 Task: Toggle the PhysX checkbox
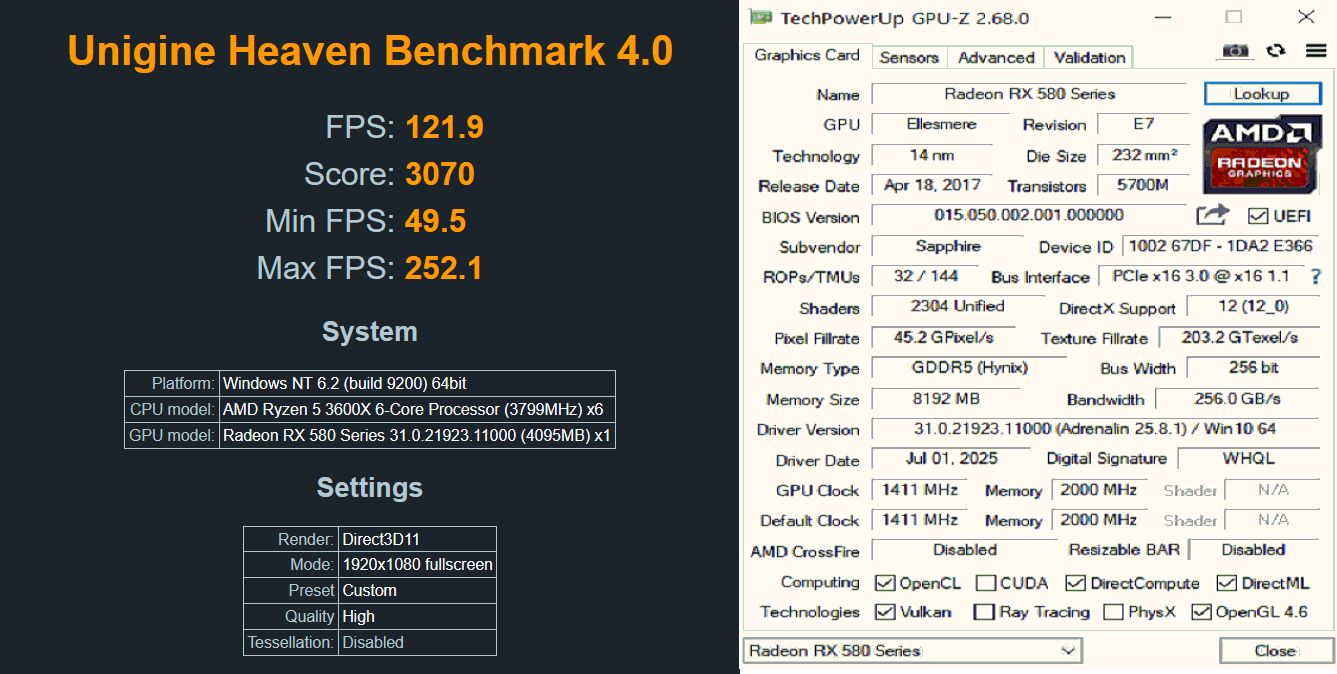(x=1113, y=612)
